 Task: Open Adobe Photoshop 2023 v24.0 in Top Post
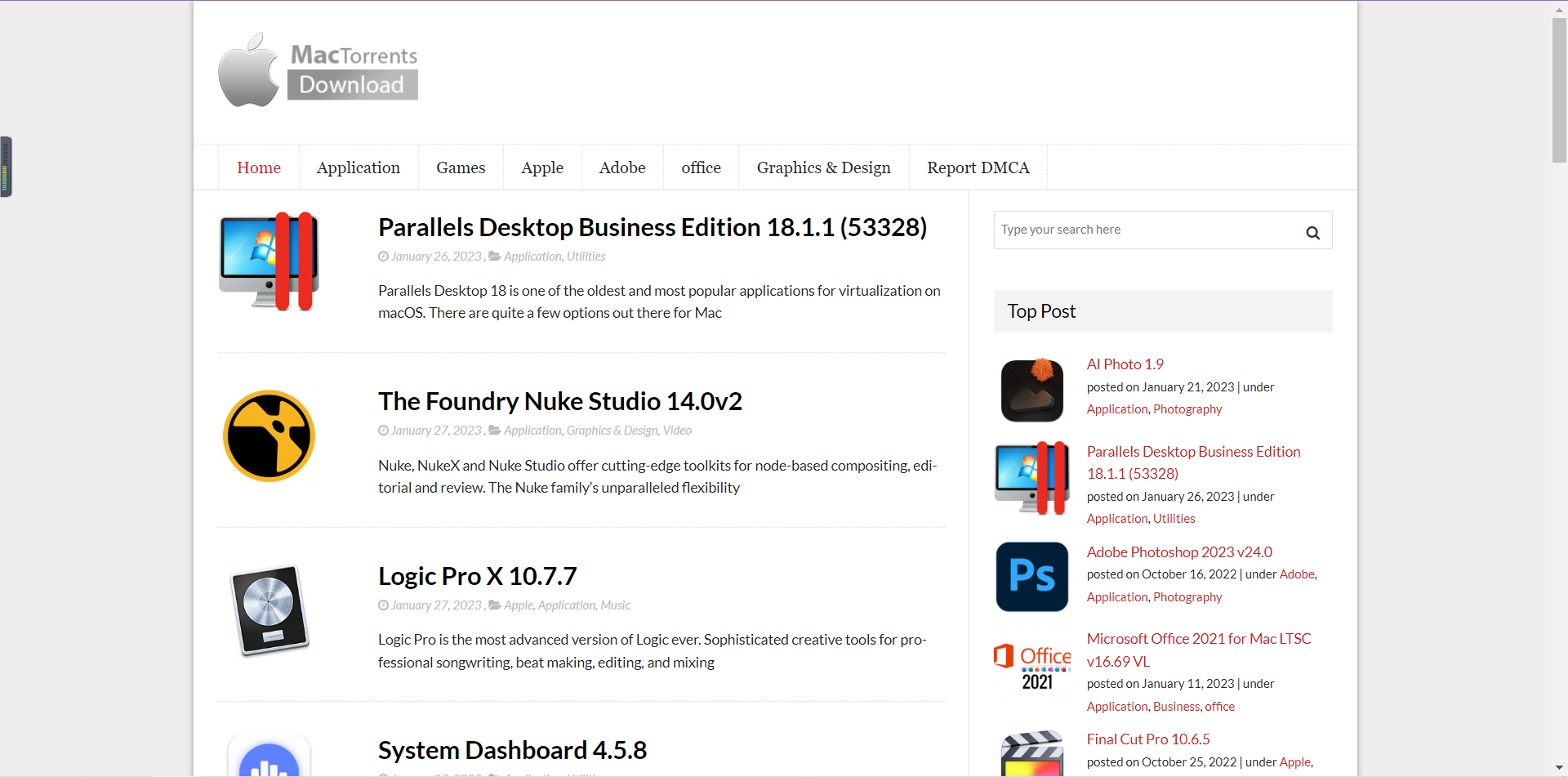(1179, 552)
